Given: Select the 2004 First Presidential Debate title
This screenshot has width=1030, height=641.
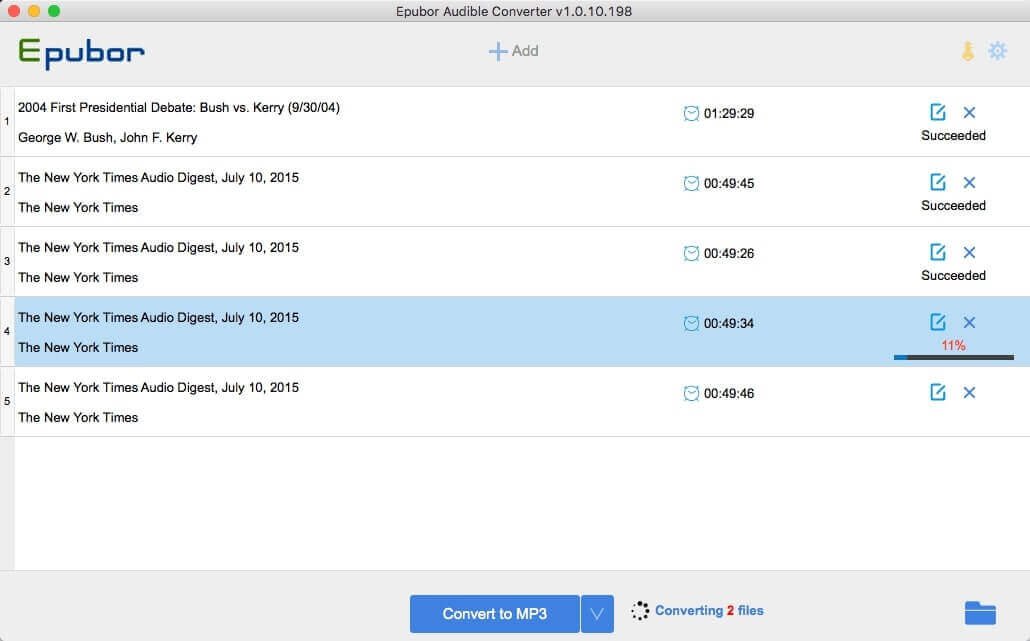Looking at the screenshot, I should click(179, 108).
